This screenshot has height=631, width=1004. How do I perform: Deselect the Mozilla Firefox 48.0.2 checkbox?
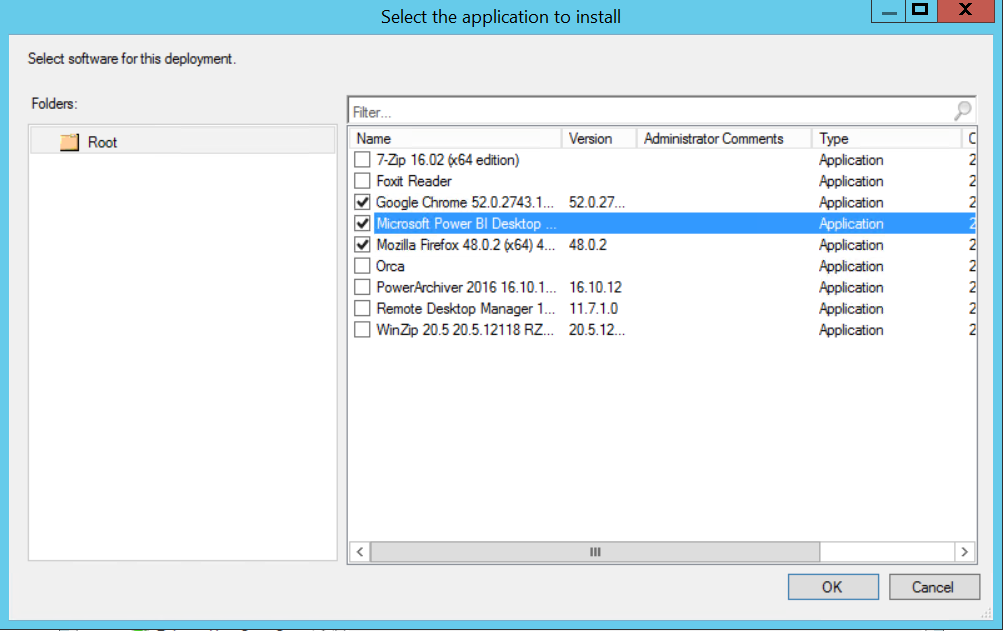coord(362,245)
